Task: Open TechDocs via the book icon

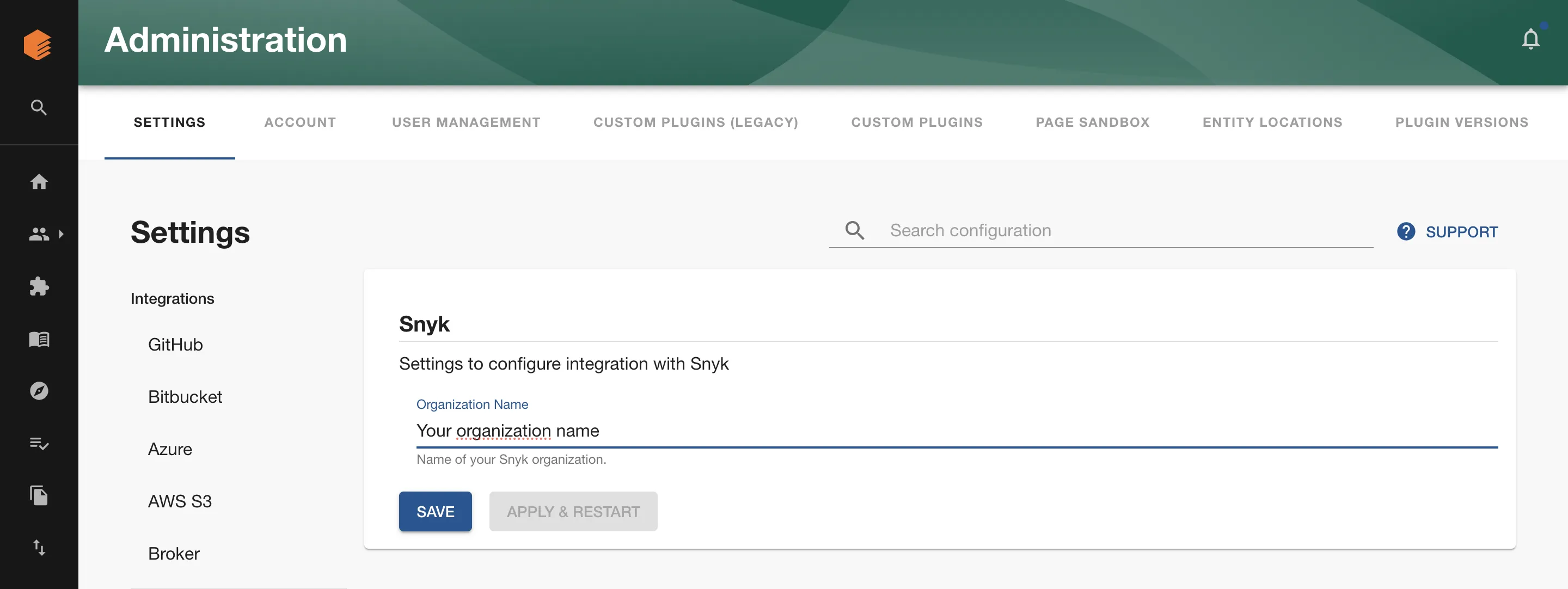Action: tap(39, 339)
